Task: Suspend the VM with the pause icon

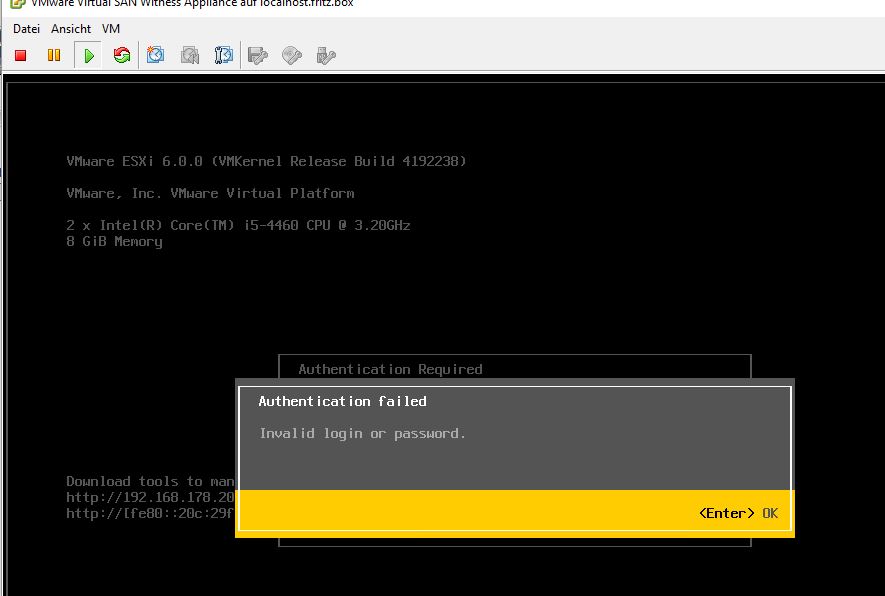Action: (x=54, y=56)
